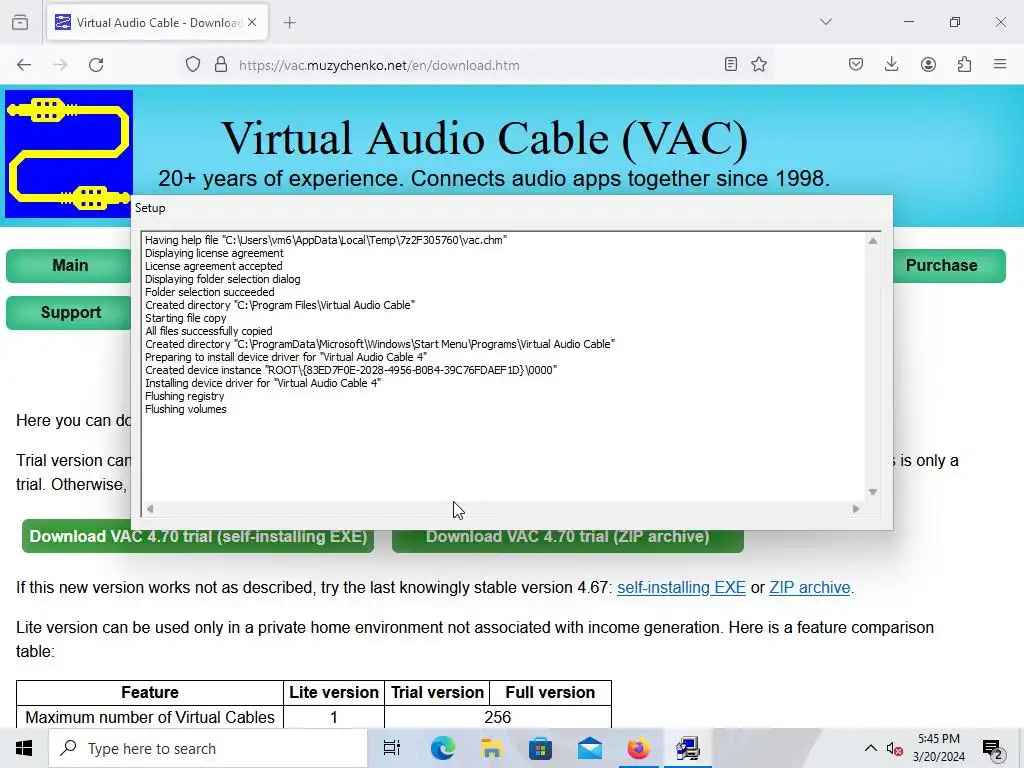The height and width of the screenshot is (768, 1024).
Task: Click 'Maximum number of Virtual Cables' cell
Action: [150, 717]
